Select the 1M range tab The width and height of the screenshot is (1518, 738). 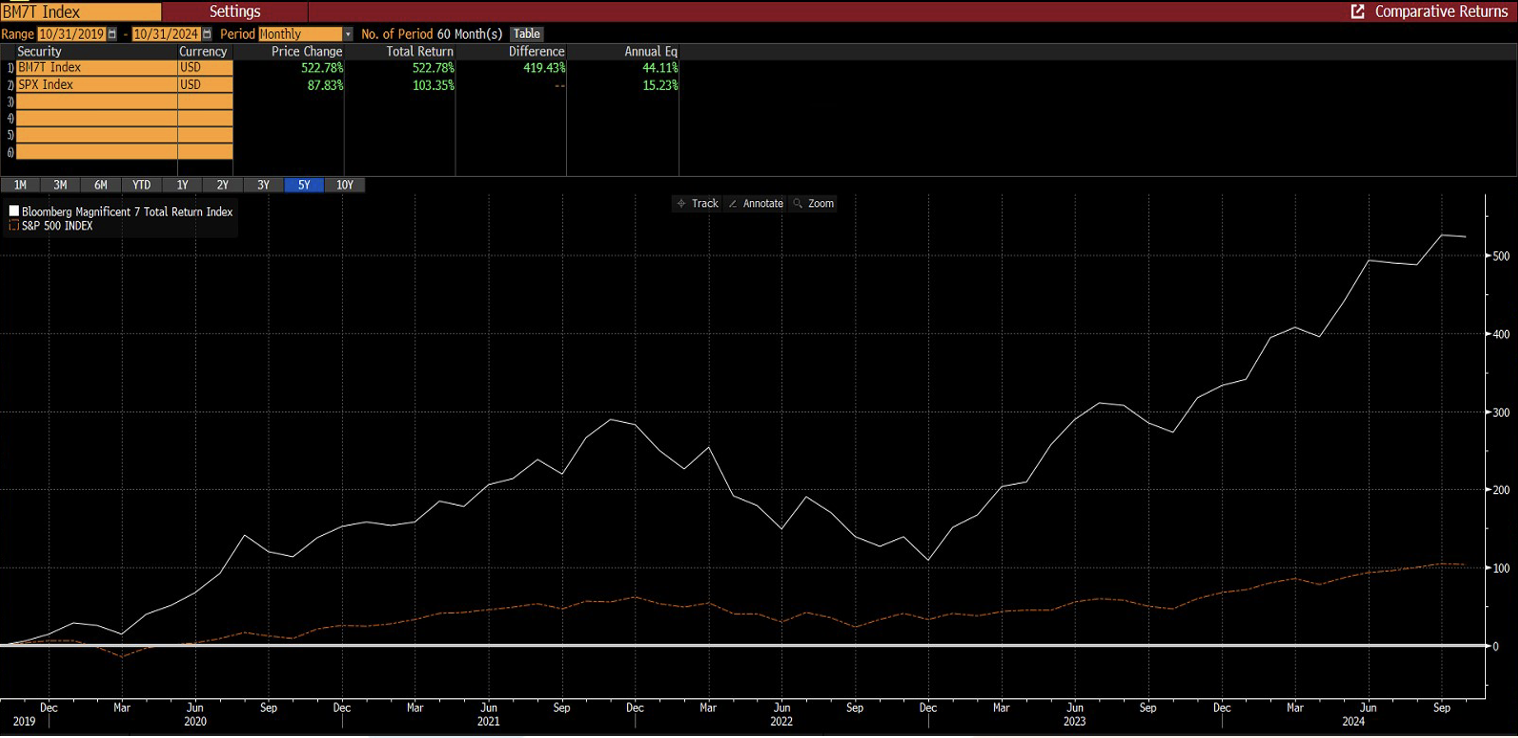pos(20,185)
